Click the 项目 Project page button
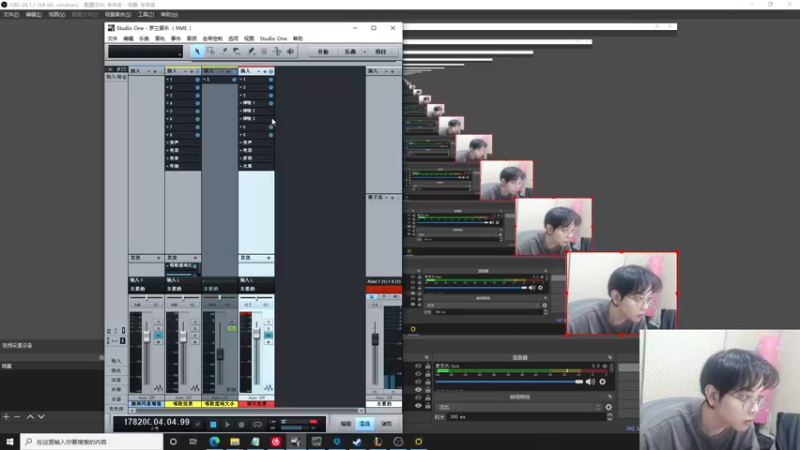Screen dimensions: 800x450 381,52
